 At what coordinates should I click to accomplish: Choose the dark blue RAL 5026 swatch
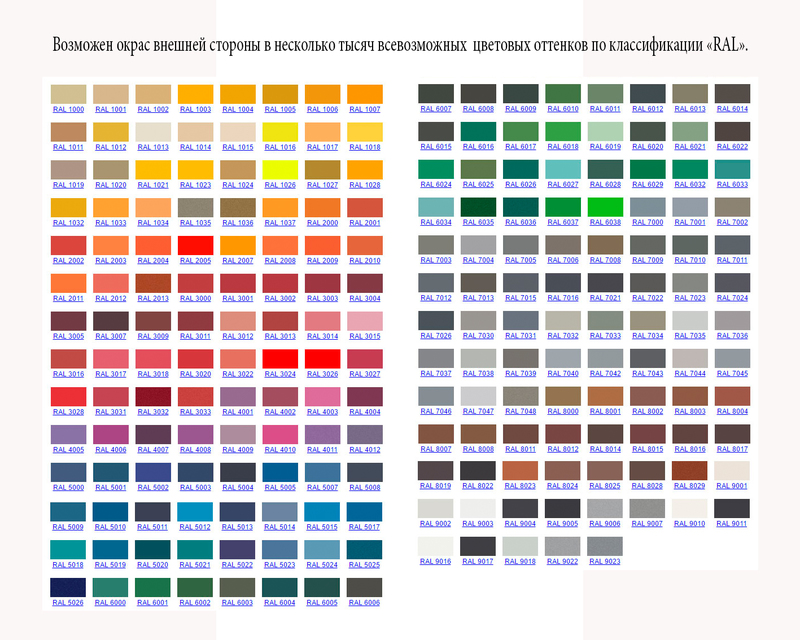[x=68, y=586]
